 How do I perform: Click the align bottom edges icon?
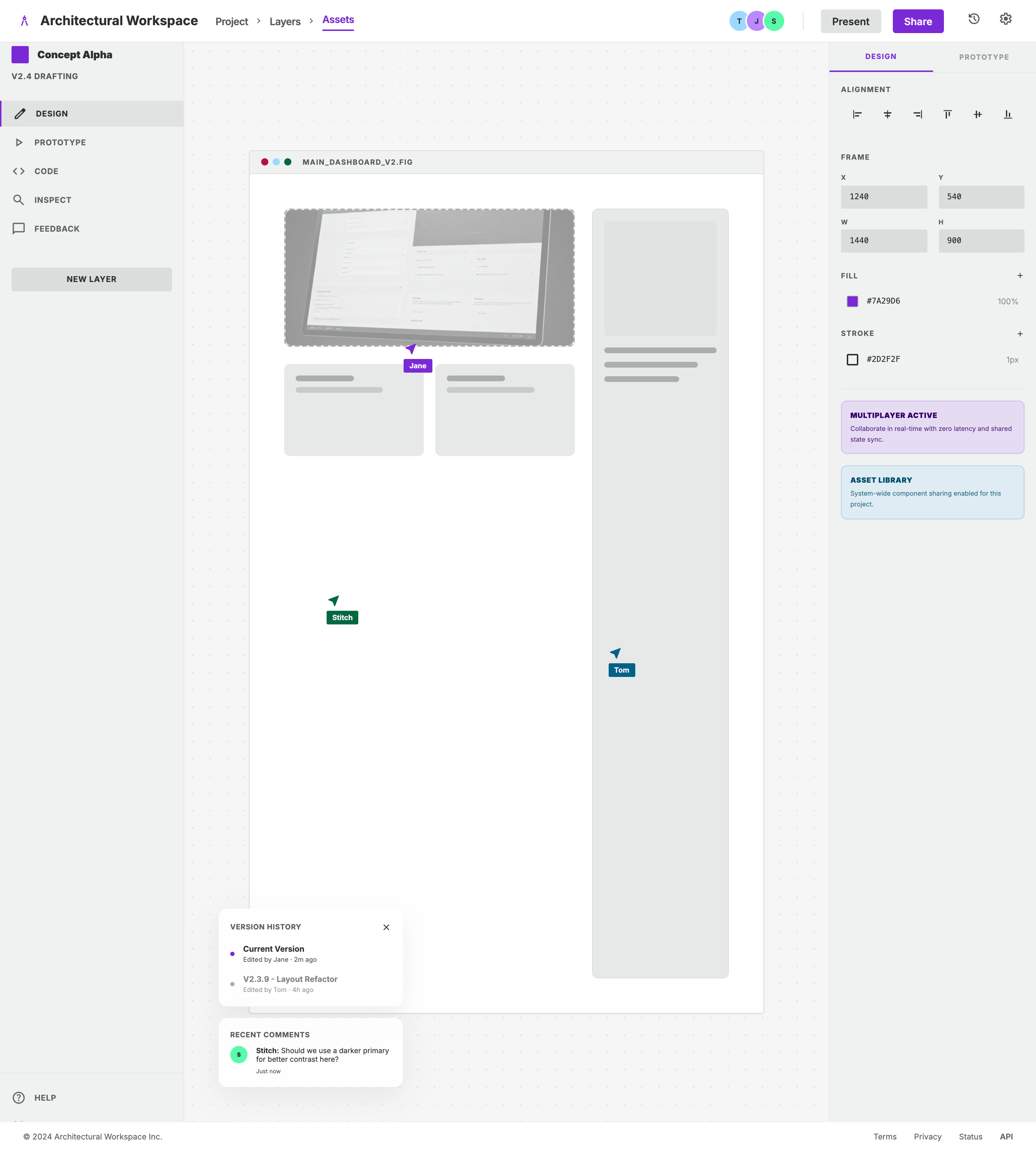1008,114
